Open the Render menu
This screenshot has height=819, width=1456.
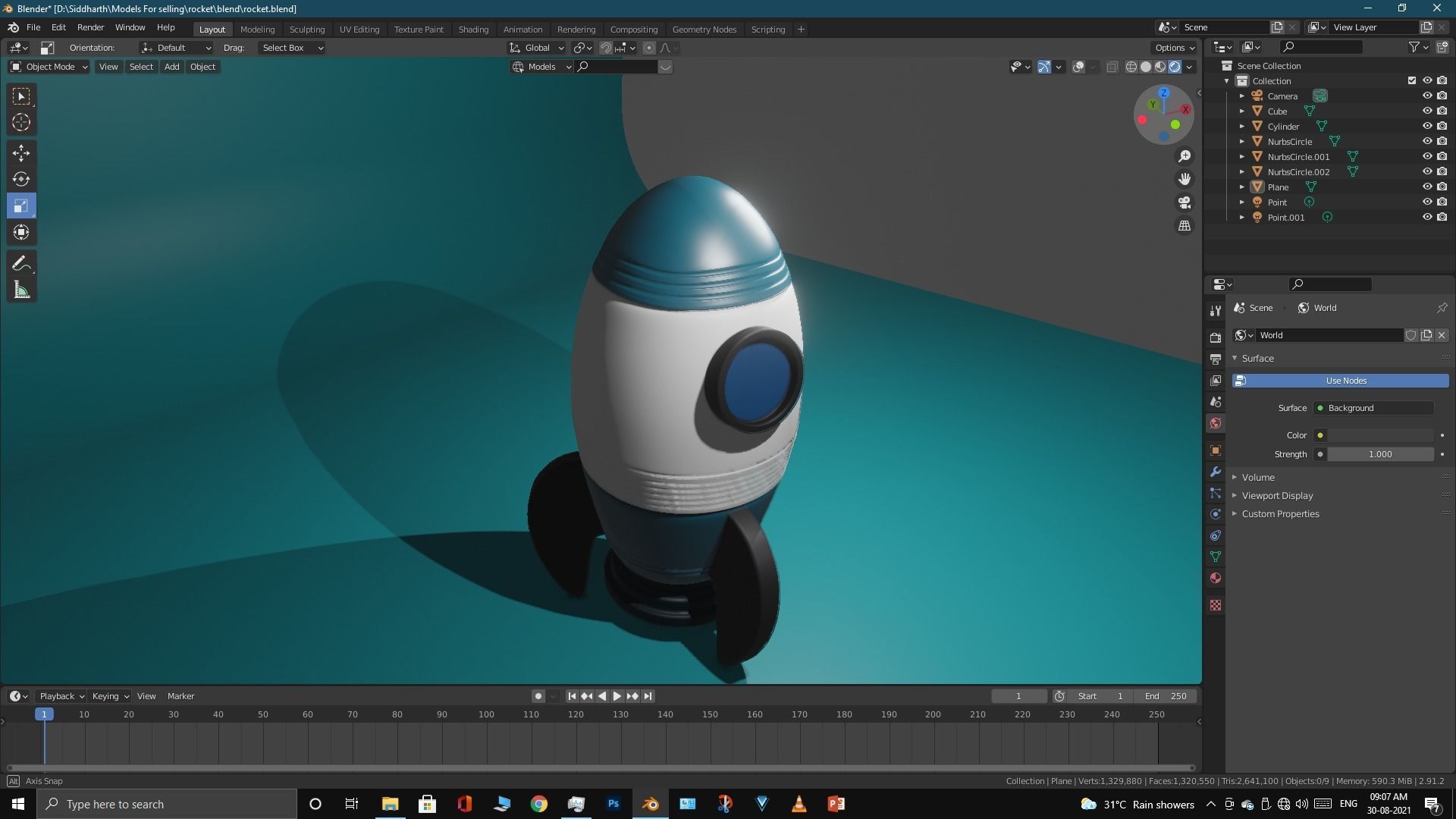[90, 27]
